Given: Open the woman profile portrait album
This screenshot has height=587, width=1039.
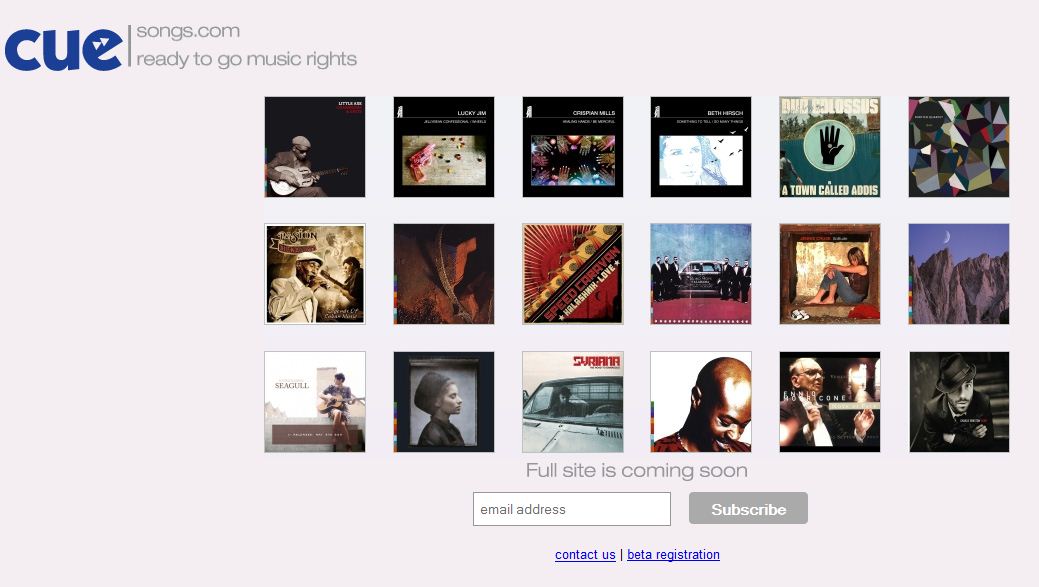Looking at the screenshot, I should pyautogui.click(x=444, y=402).
